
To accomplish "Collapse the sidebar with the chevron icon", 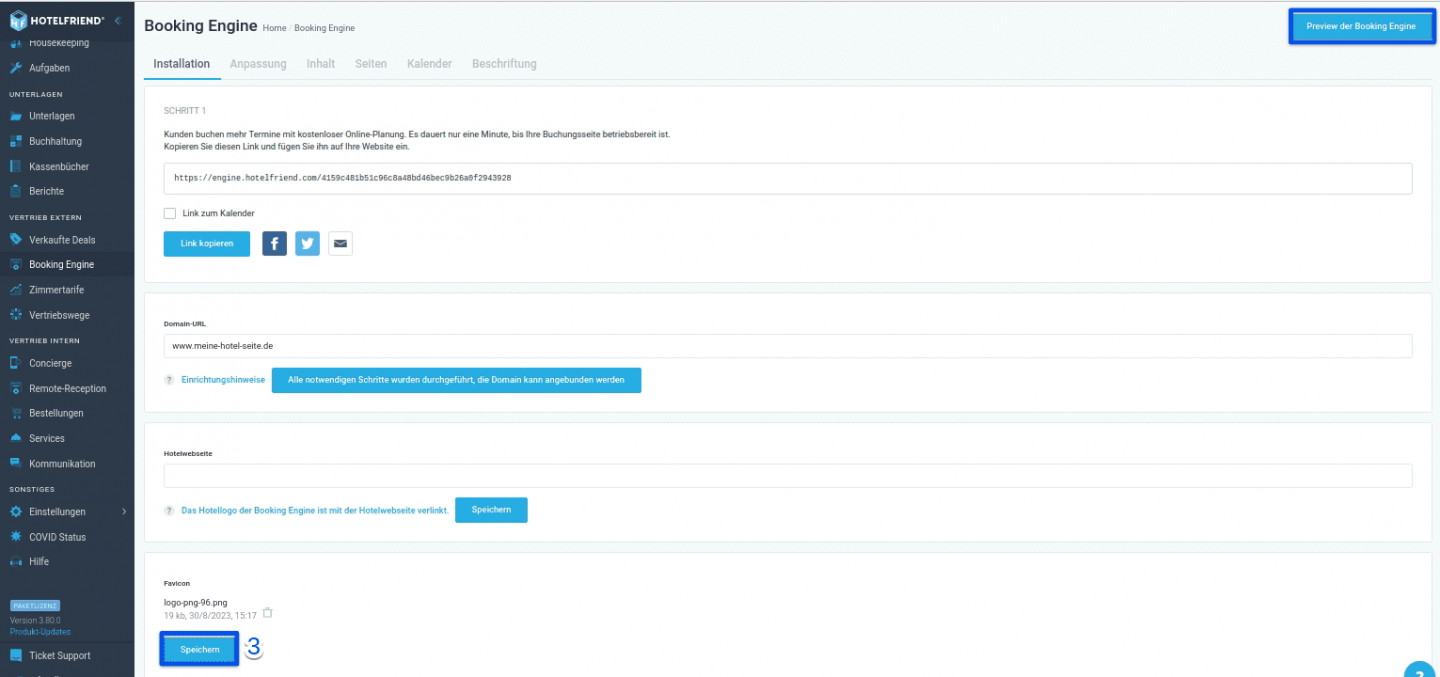I will [118, 21].
